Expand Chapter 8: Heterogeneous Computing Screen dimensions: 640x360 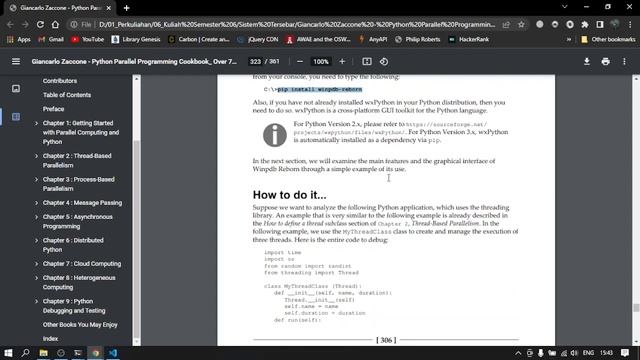pos(36,278)
